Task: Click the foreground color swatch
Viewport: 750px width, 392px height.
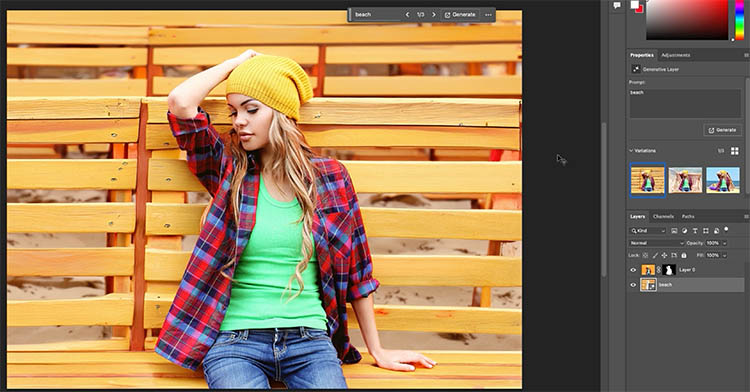Action: point(635,4)
